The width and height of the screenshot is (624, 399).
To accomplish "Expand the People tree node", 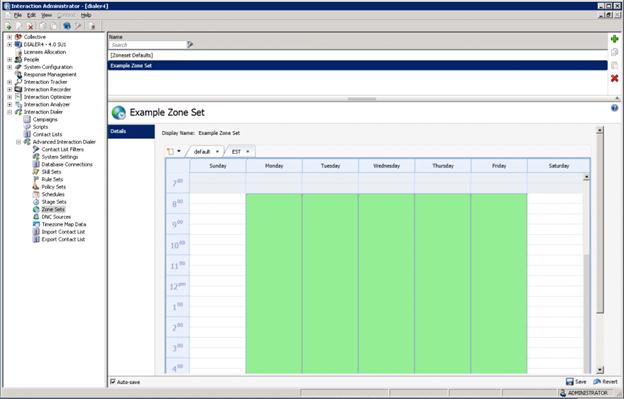I will click(x=10, y=60).
